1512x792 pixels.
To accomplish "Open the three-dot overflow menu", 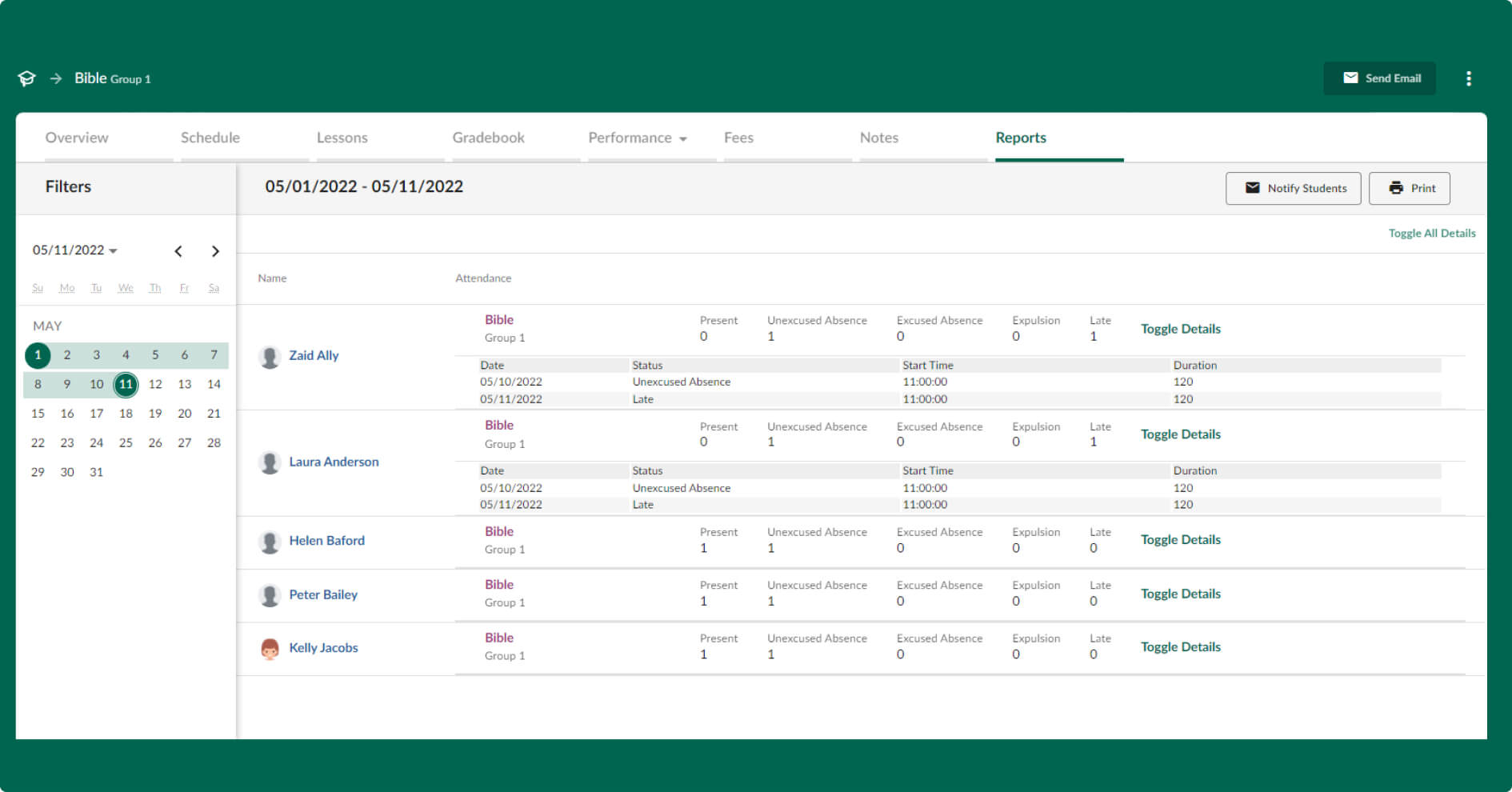I will [1469, 78].
